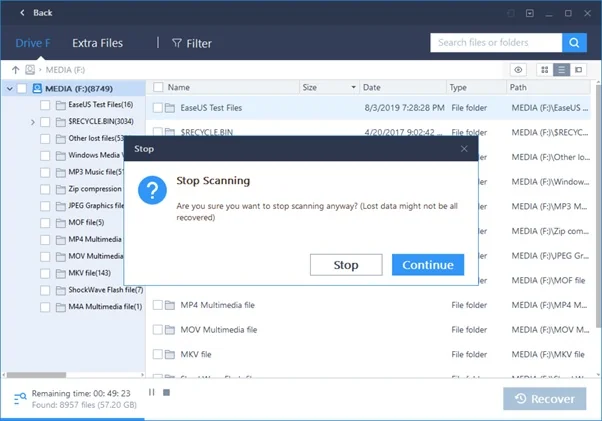The height and width of the screenshot is (421, 602).
Task: Open the Extra Files tab
Action: point(97,43)
